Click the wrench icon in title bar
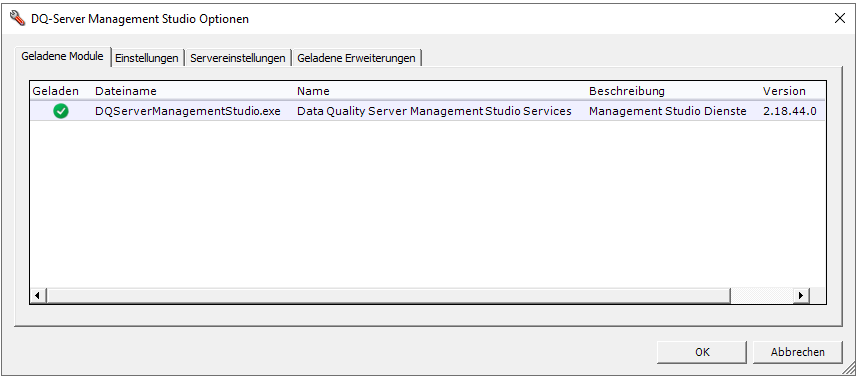859x381 pixels. click(18, 19)
